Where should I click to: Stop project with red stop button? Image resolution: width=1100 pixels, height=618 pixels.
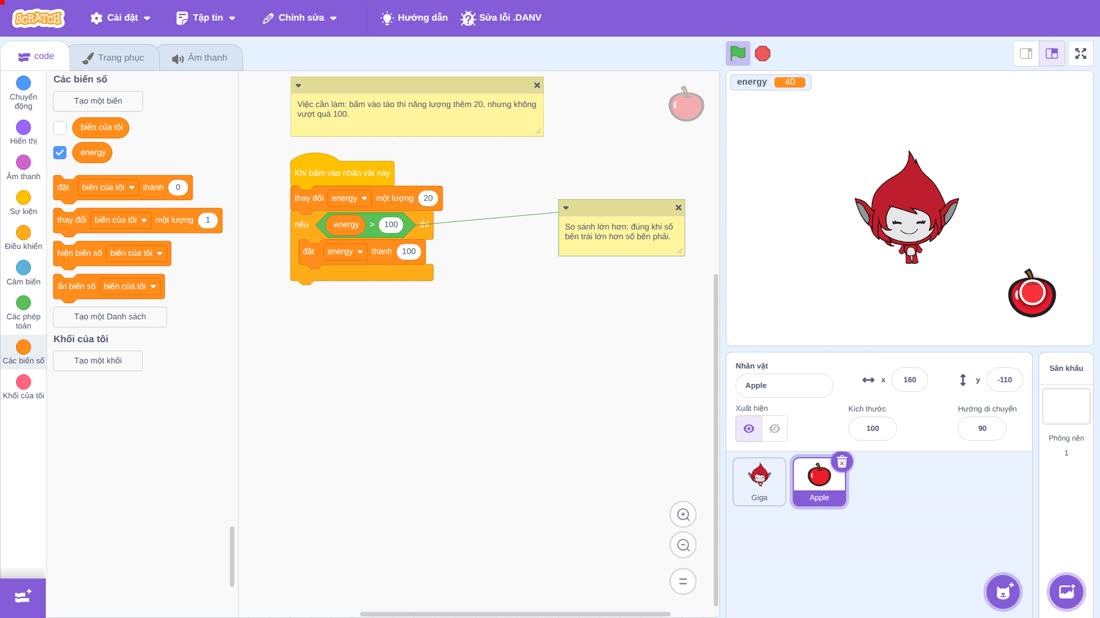pos(763,53)
